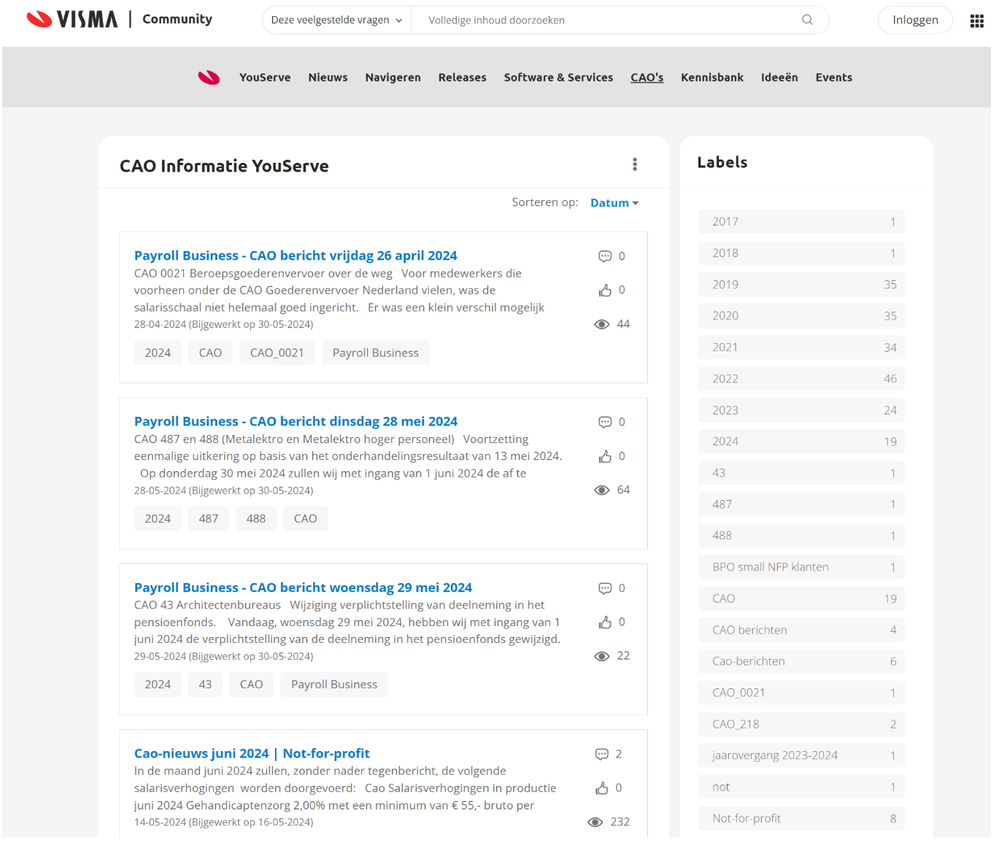Click views eye icon on Cao-nieuws juni post

click(x=595, y=822)
